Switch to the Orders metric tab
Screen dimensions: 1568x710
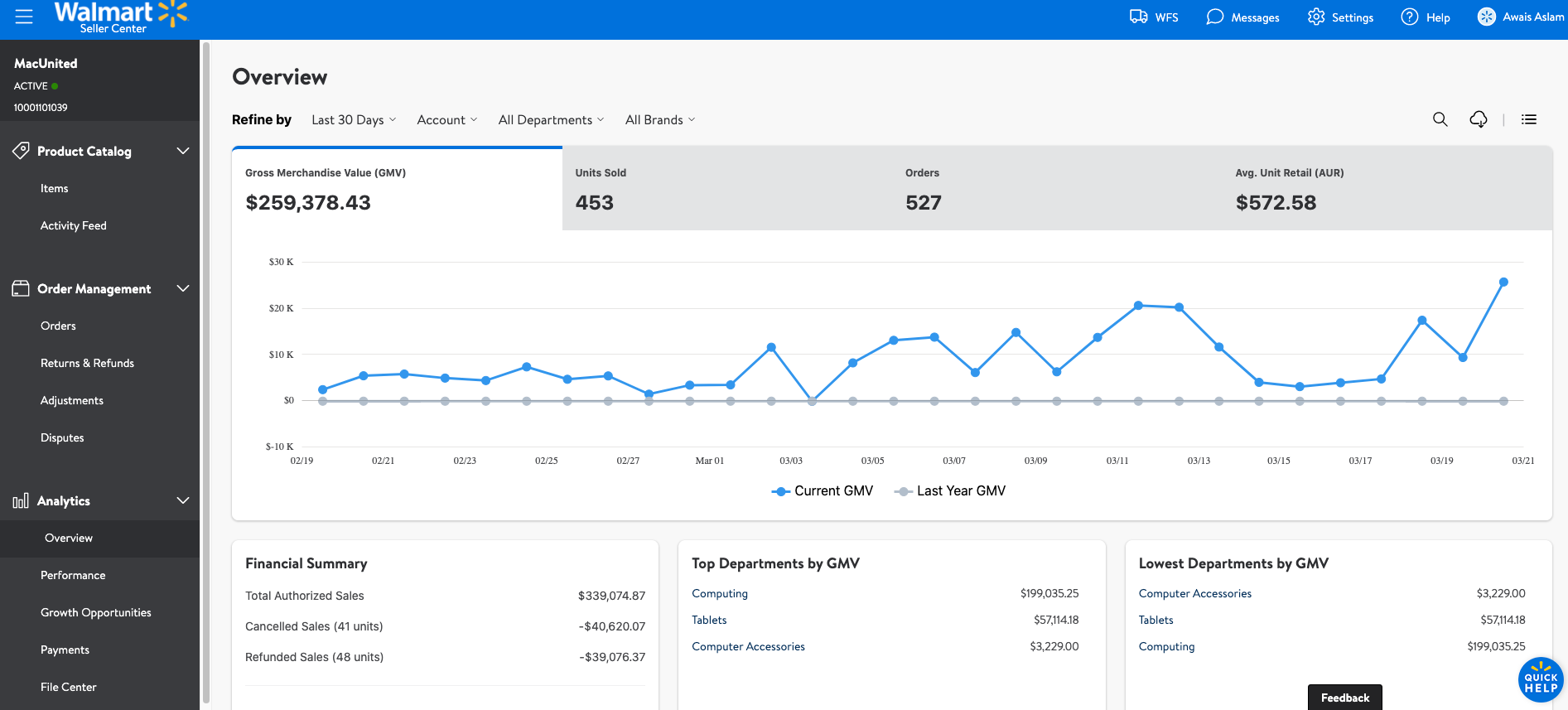(1057, 189)
